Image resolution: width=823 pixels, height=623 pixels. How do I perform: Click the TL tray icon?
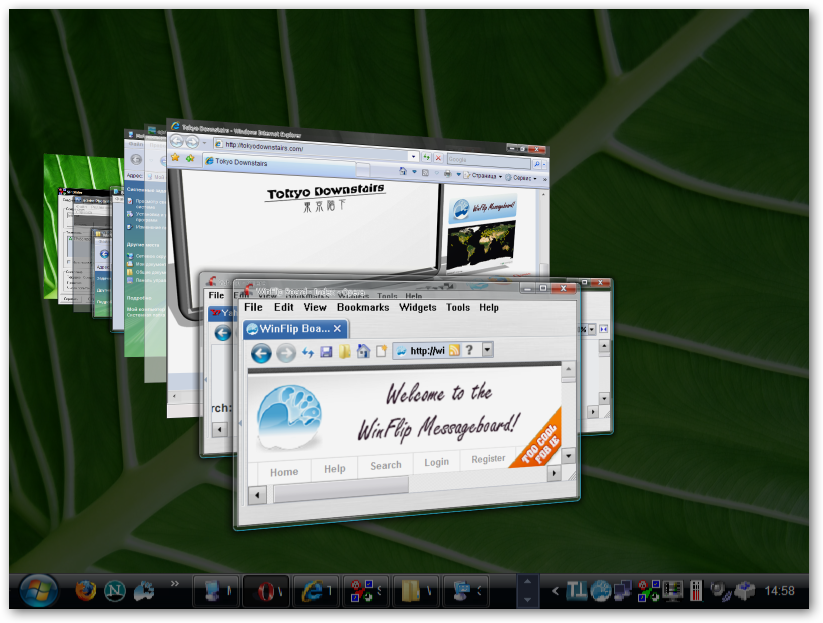point(576,592)
